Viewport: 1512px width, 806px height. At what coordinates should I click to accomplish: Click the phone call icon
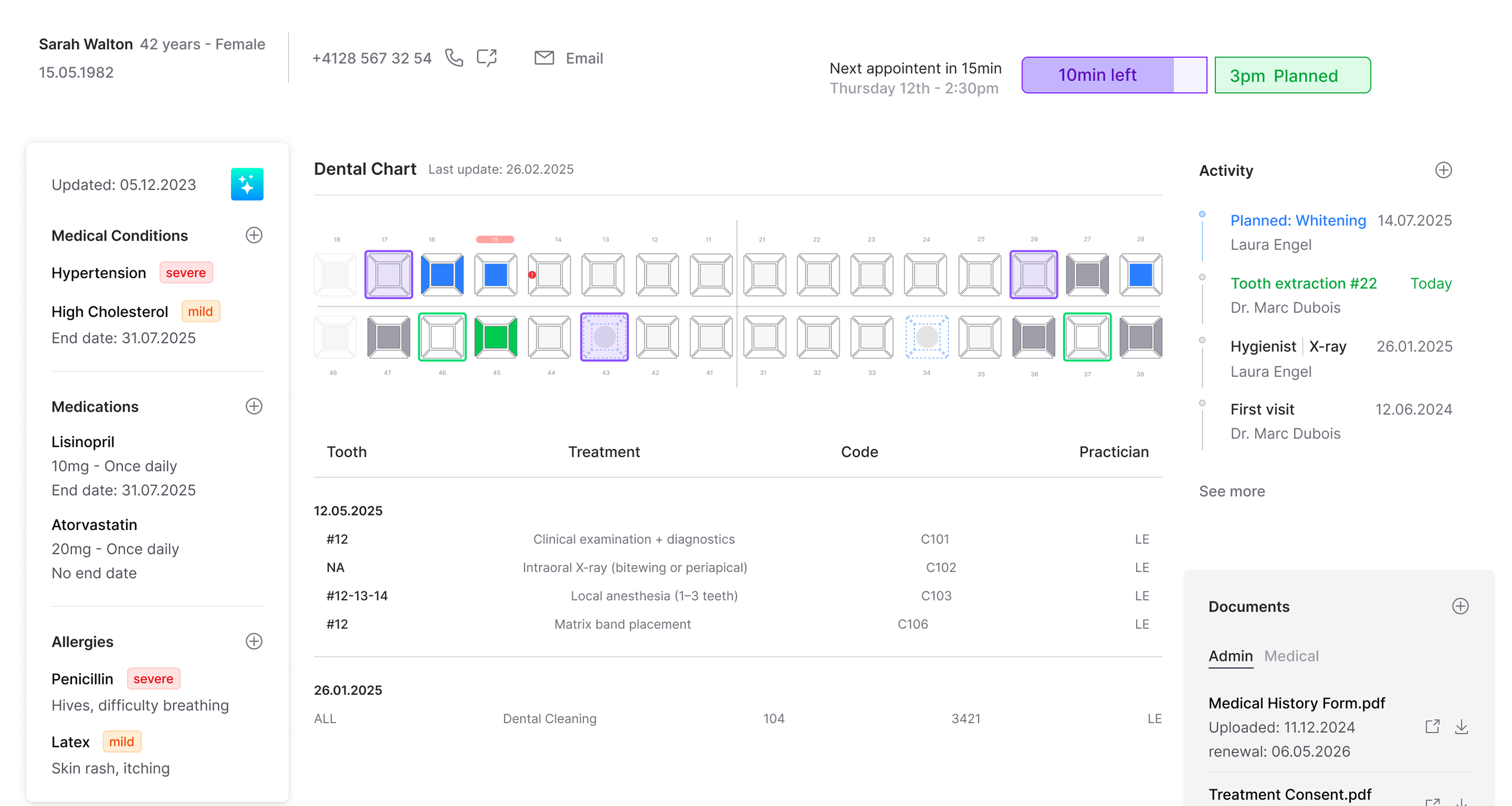pyautogui.click(x=454, y=57)
